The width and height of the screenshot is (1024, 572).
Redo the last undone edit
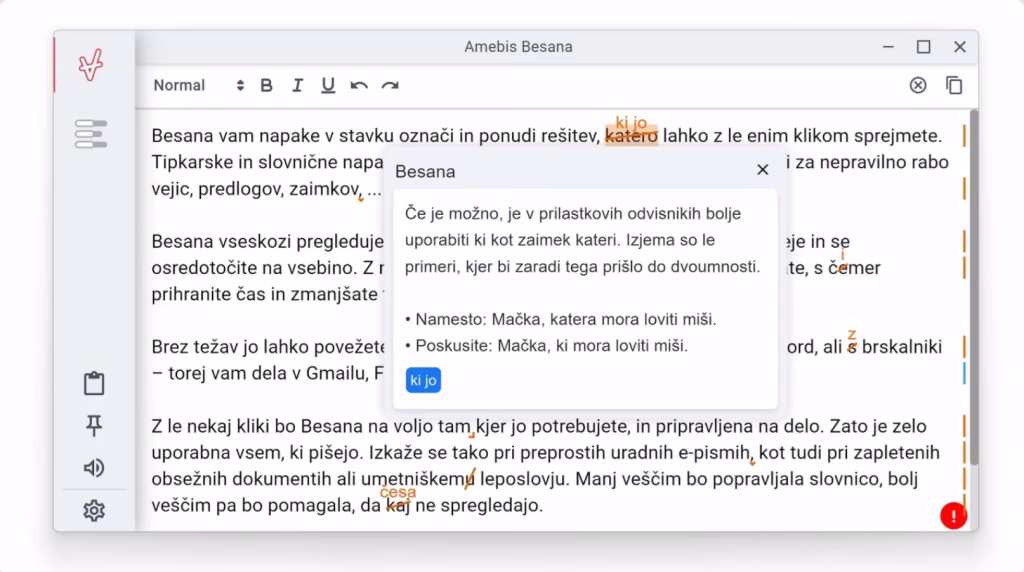(x=390, y=86)
